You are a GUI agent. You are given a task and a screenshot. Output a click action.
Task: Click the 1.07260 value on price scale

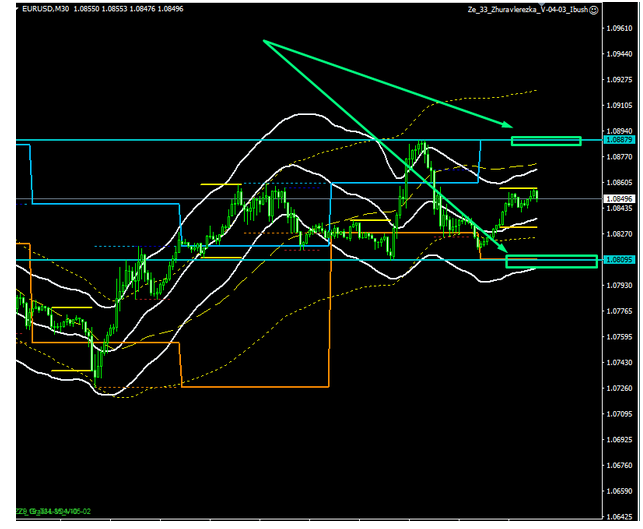620,388
